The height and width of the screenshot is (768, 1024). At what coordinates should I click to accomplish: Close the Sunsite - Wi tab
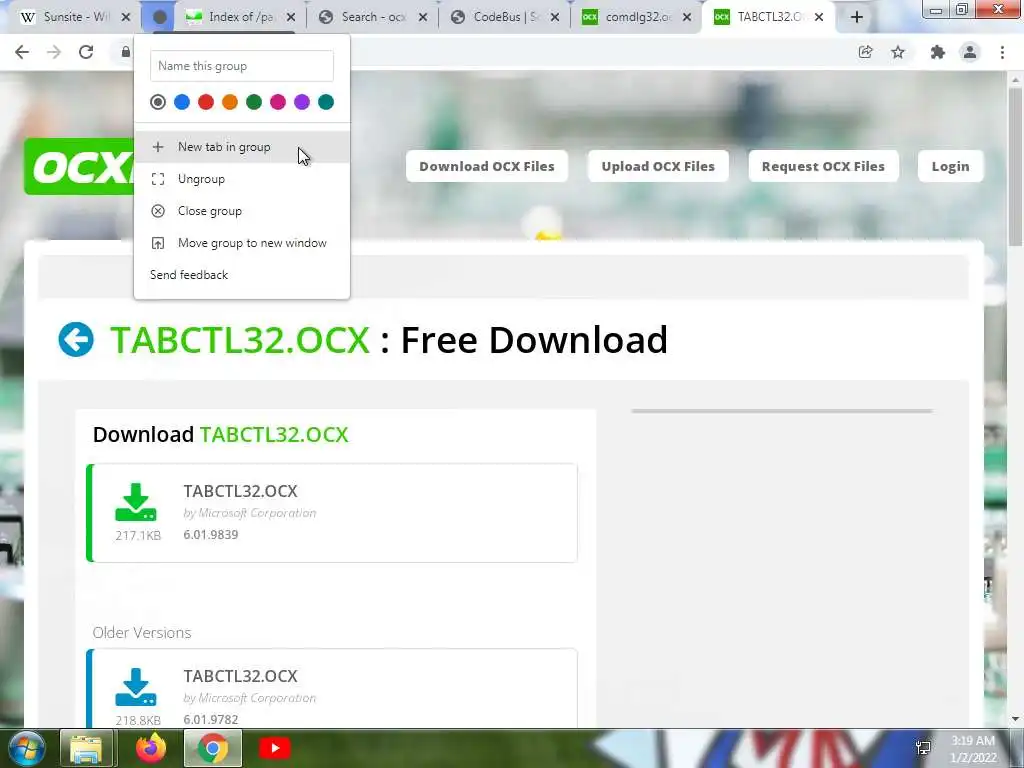click(126, 17)
